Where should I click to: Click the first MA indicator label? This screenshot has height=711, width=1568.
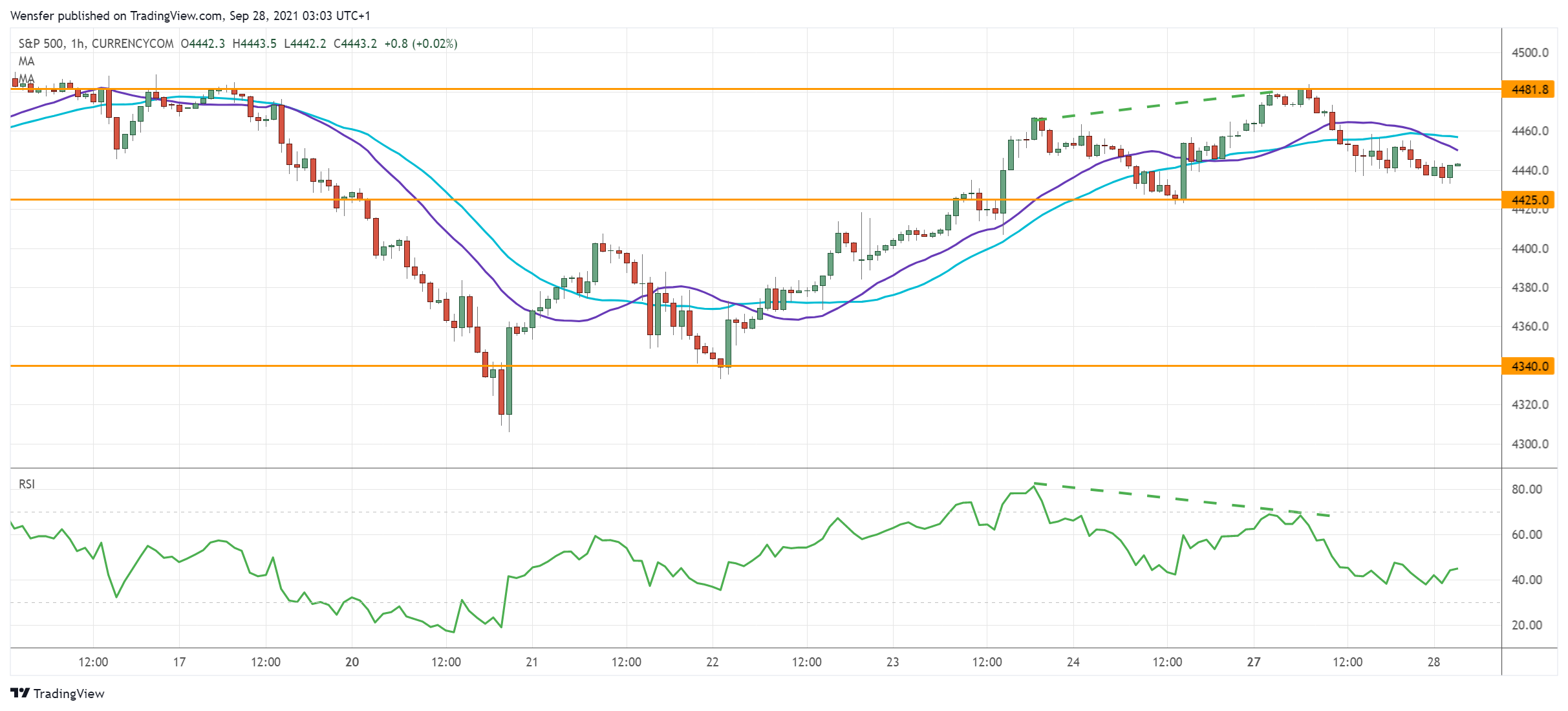point(27,61)
